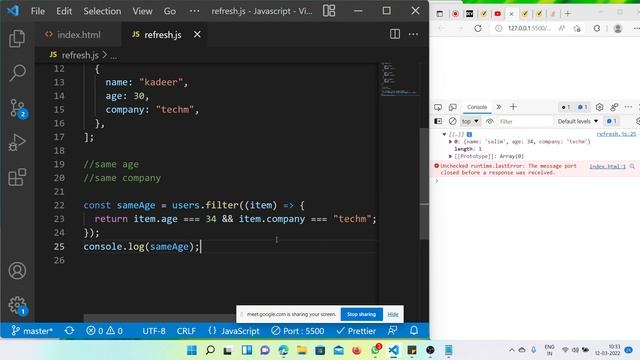Open the View menu
640x360 pixels.
(142, 11)
